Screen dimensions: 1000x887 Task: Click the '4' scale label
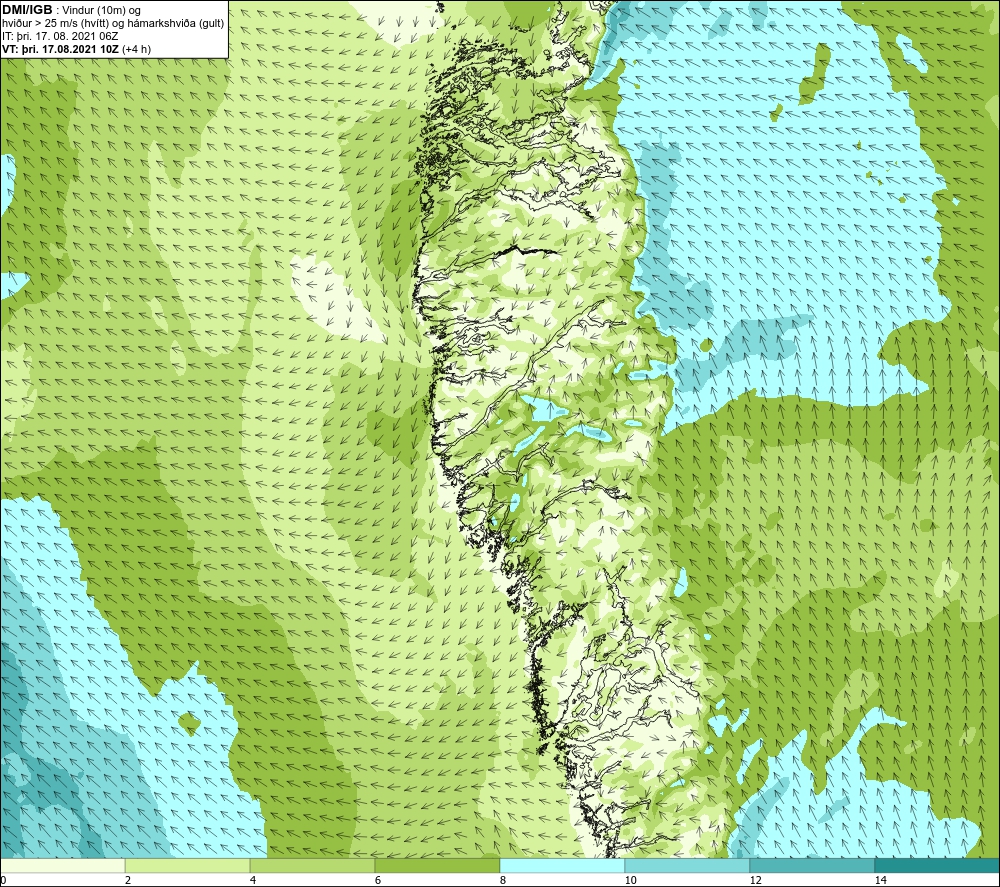coord(253,880)
